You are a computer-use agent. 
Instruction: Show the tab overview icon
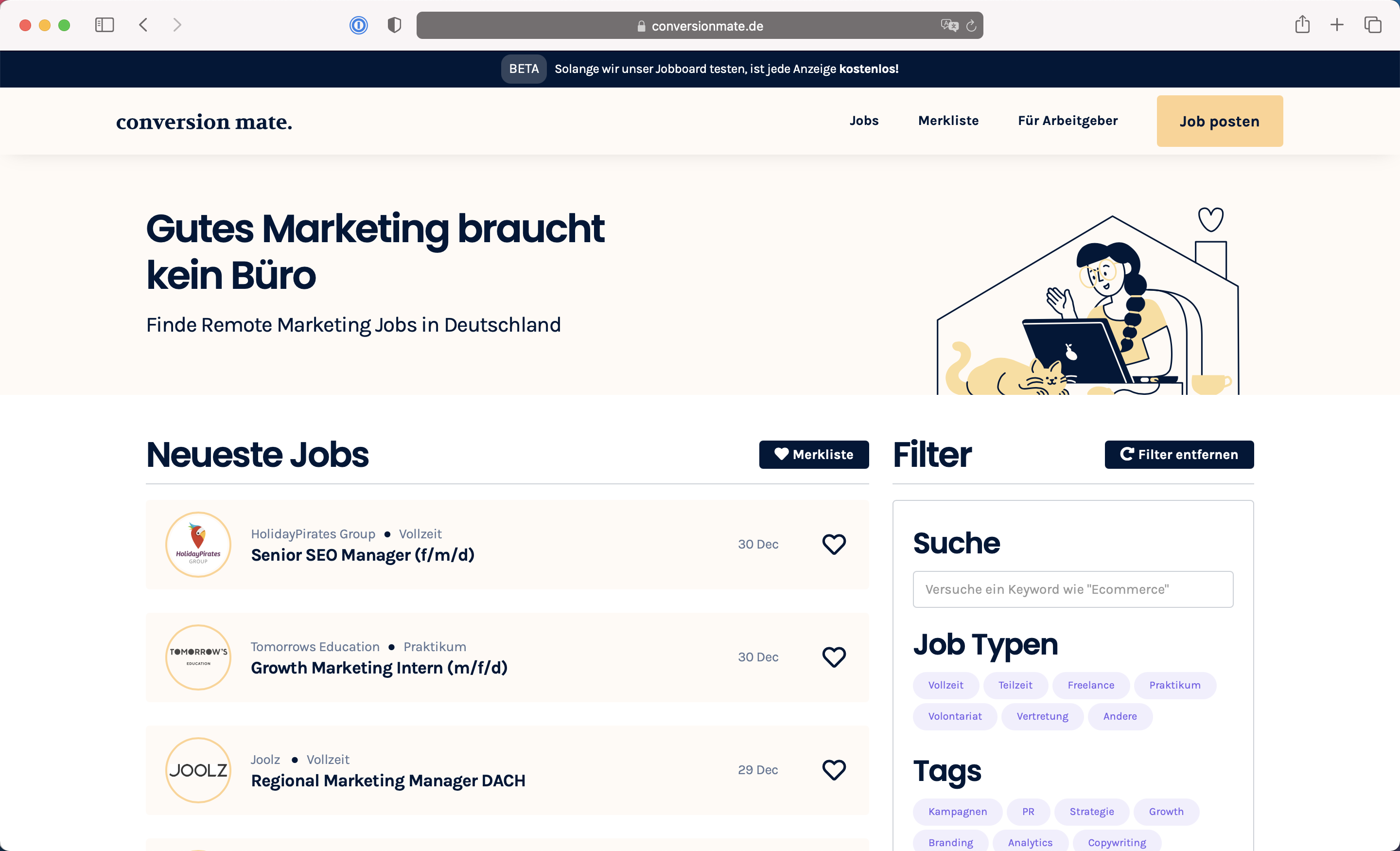click(x=1373, y=25)
